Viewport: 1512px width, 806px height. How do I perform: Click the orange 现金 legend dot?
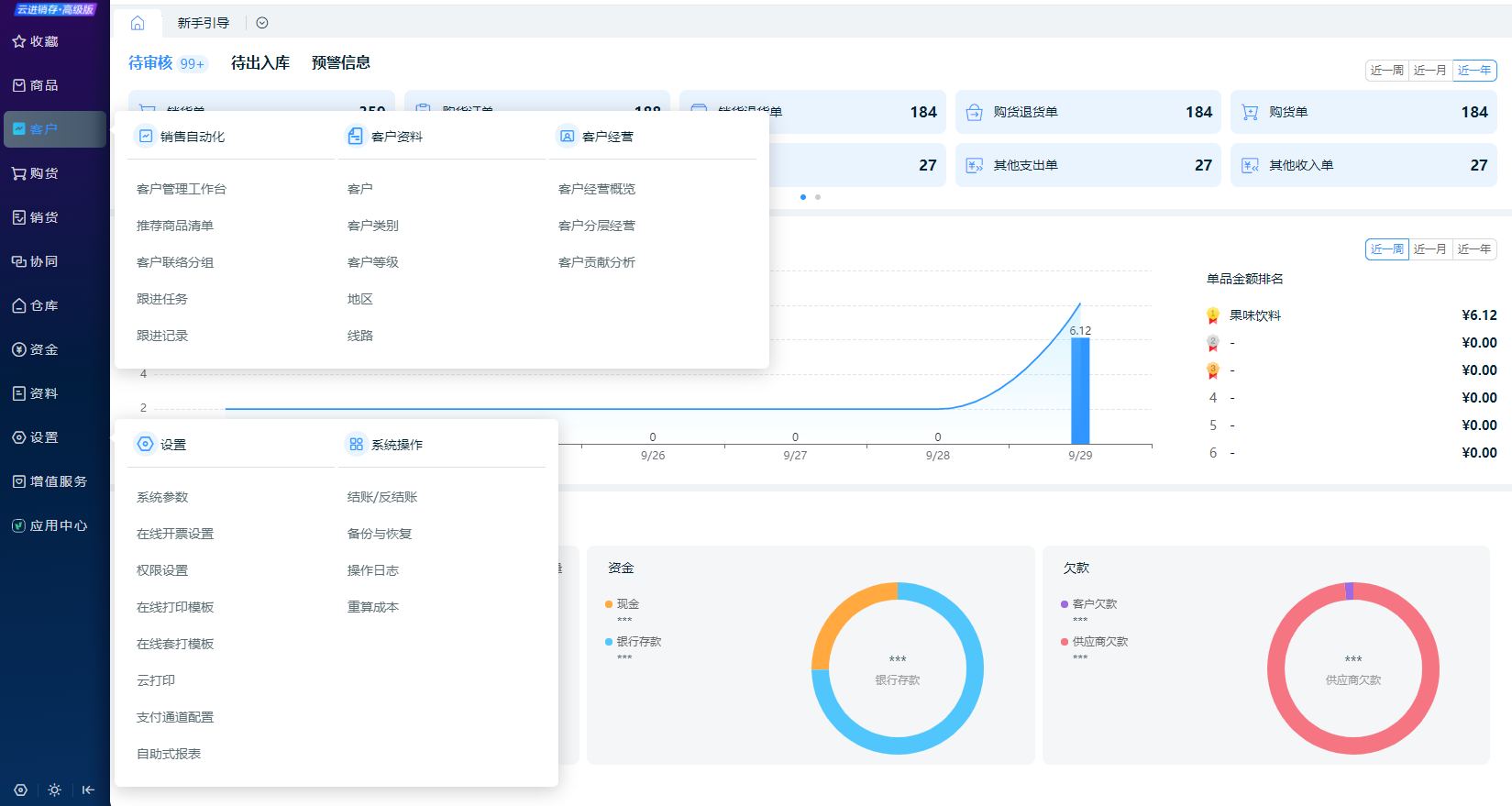coord(609,604)
